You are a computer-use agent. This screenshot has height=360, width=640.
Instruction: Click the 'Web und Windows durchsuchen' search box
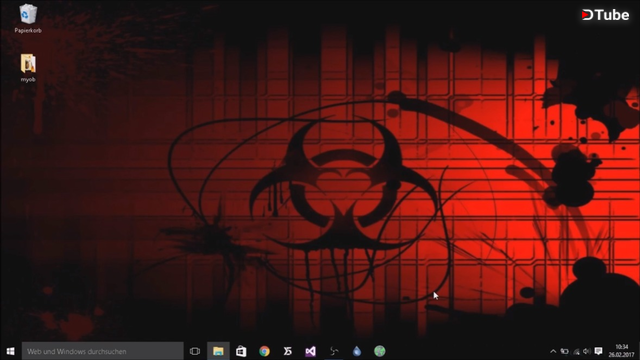pyautogui.click(x=103, y=351)
